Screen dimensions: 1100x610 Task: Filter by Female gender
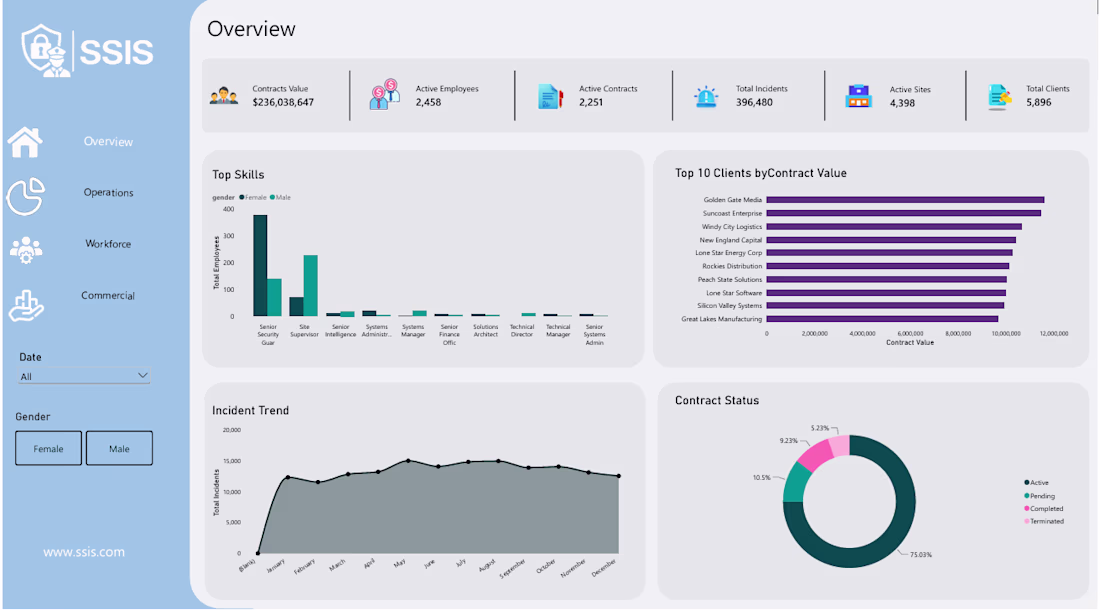(48, 448)
